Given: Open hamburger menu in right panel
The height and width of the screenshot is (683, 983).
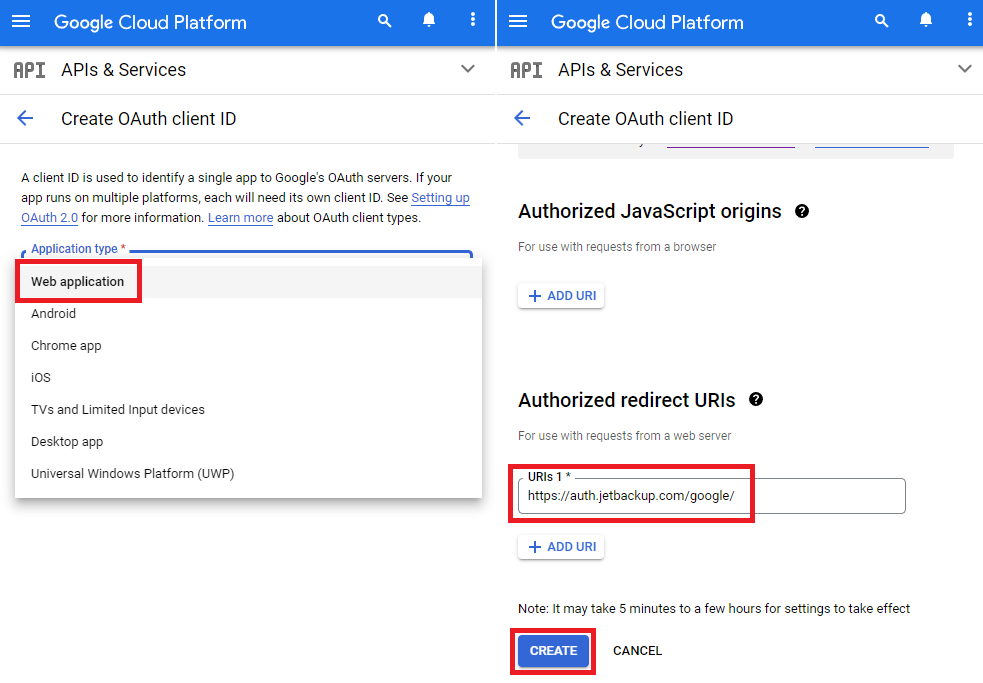Looking at the screenshot, I should pos(518,21).
